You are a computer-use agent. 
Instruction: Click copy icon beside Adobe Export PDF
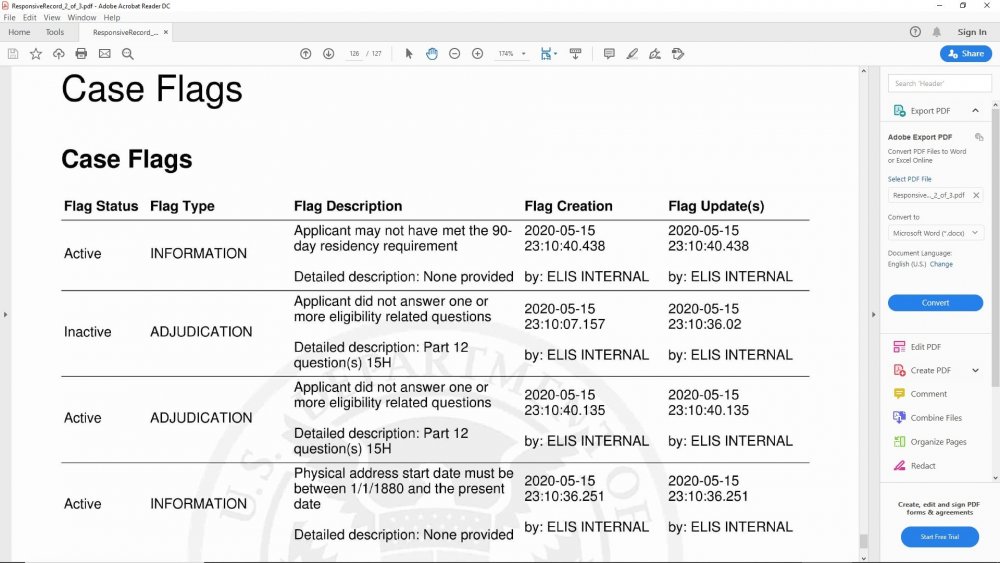(979, 137)
